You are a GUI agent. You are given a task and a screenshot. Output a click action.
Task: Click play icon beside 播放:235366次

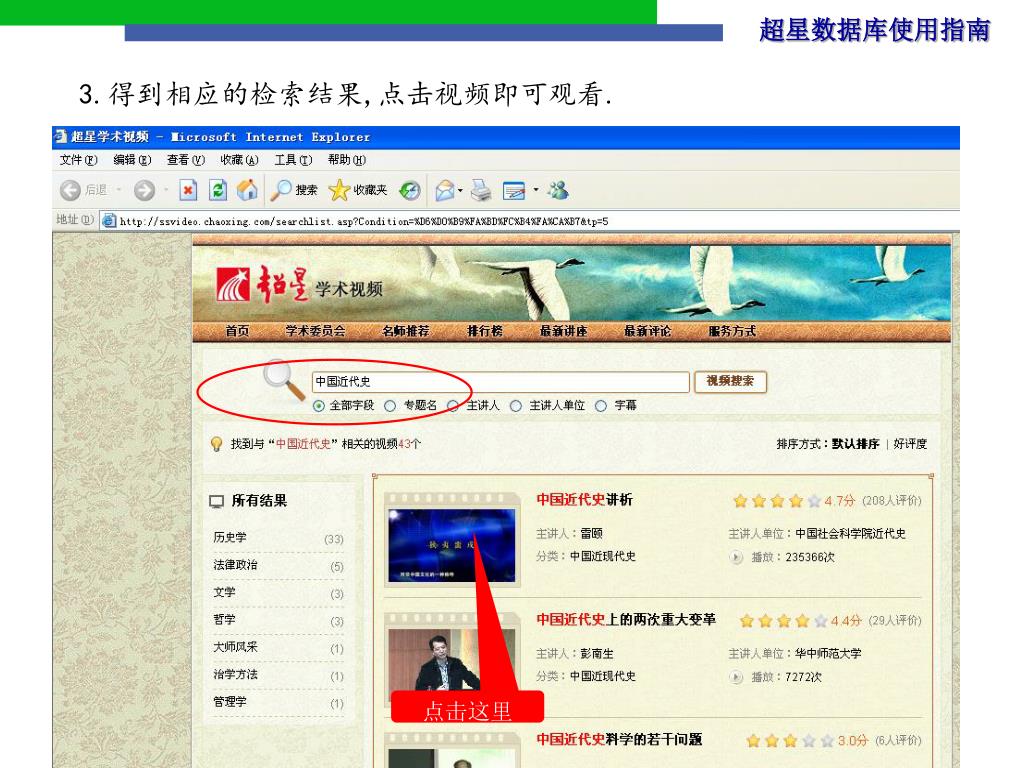click(736, 558)
